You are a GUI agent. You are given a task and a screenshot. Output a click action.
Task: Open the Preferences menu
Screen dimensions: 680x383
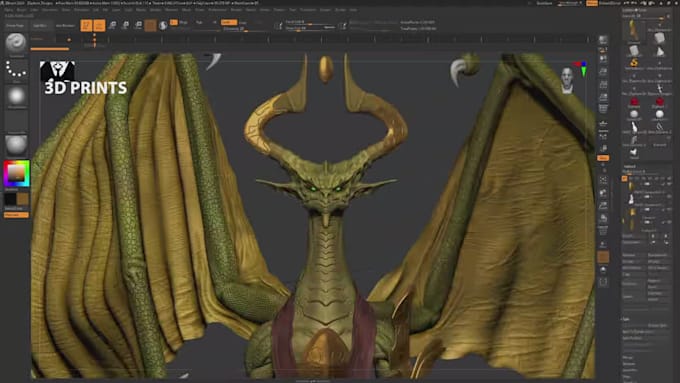pyautogui.click(x=217, y=10)
